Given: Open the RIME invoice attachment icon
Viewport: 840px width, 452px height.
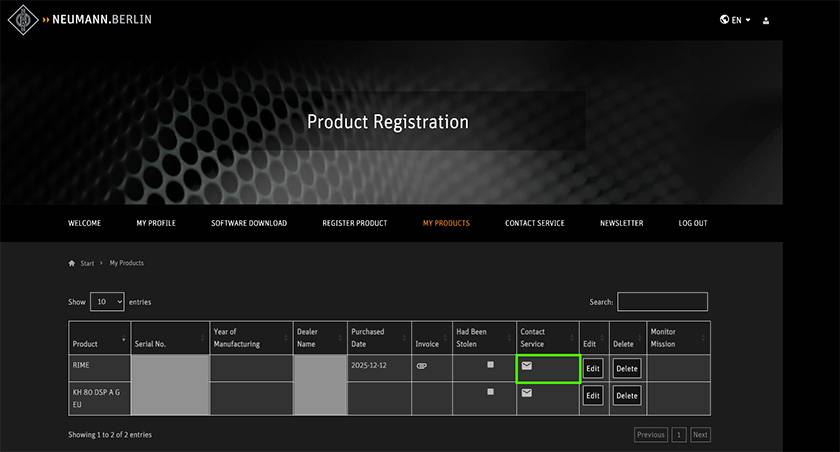Looking at the screenshot, I should pos(421,366).
